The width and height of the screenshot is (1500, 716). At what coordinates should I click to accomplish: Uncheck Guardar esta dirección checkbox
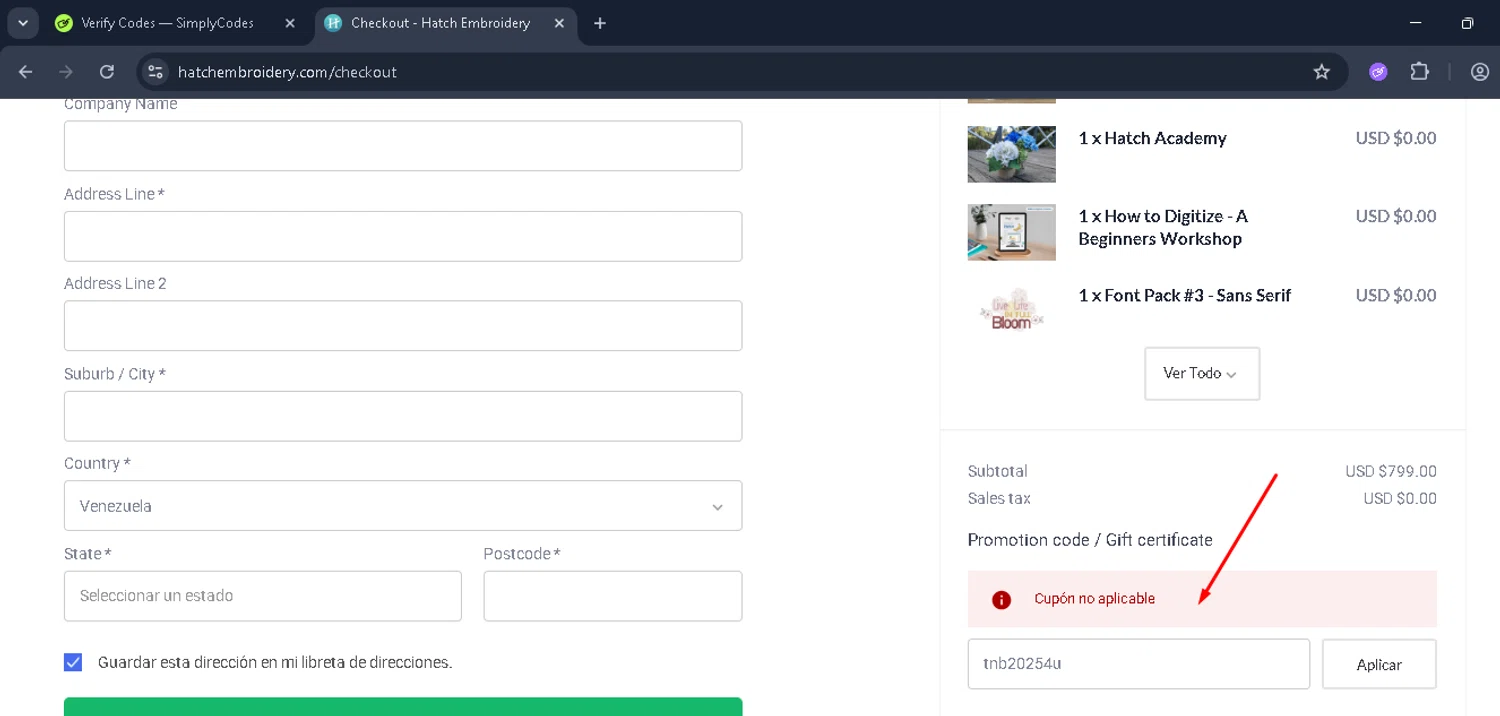click(73, 662)
